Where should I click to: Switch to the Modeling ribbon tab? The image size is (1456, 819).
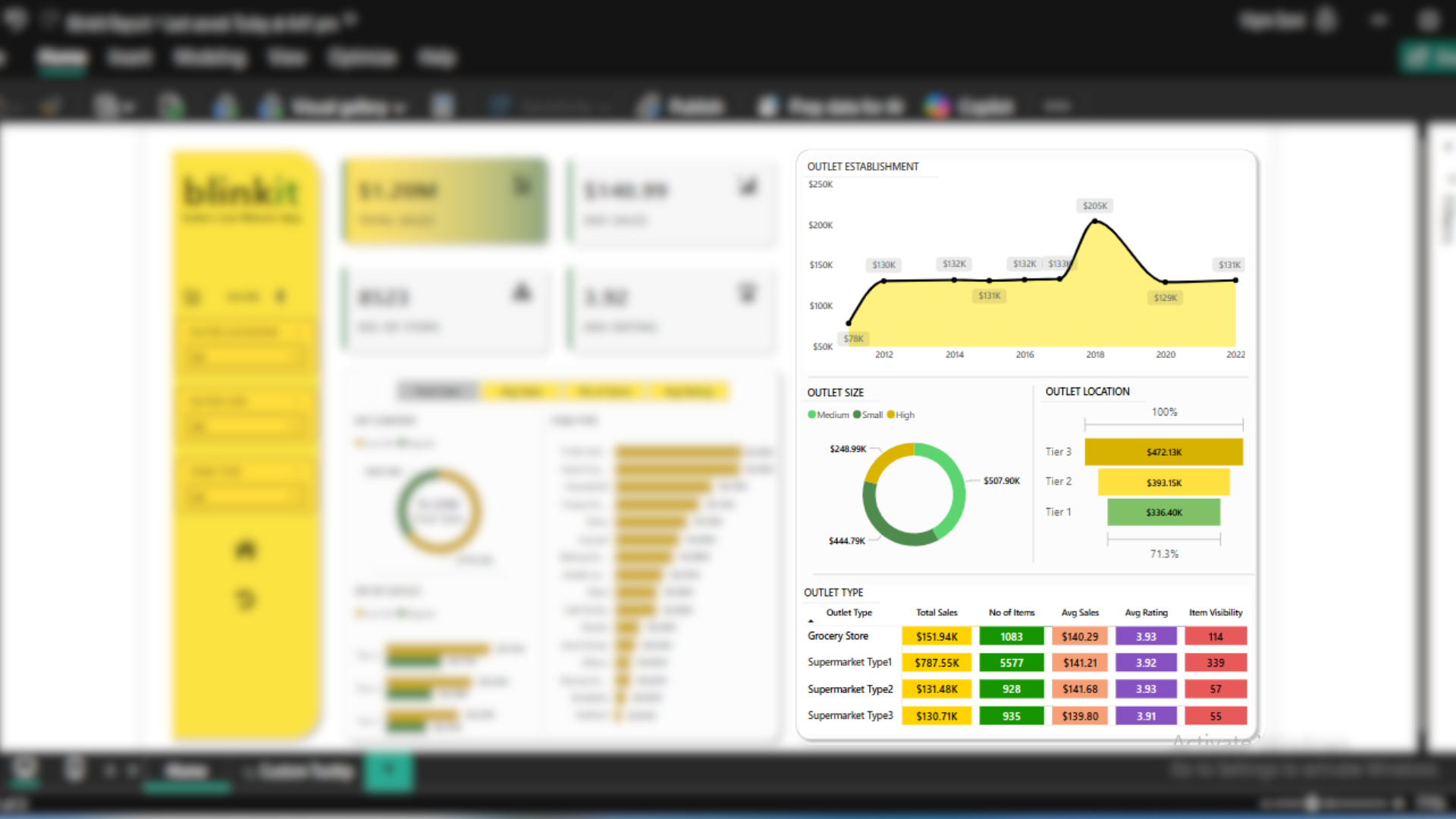click(209, 58)
